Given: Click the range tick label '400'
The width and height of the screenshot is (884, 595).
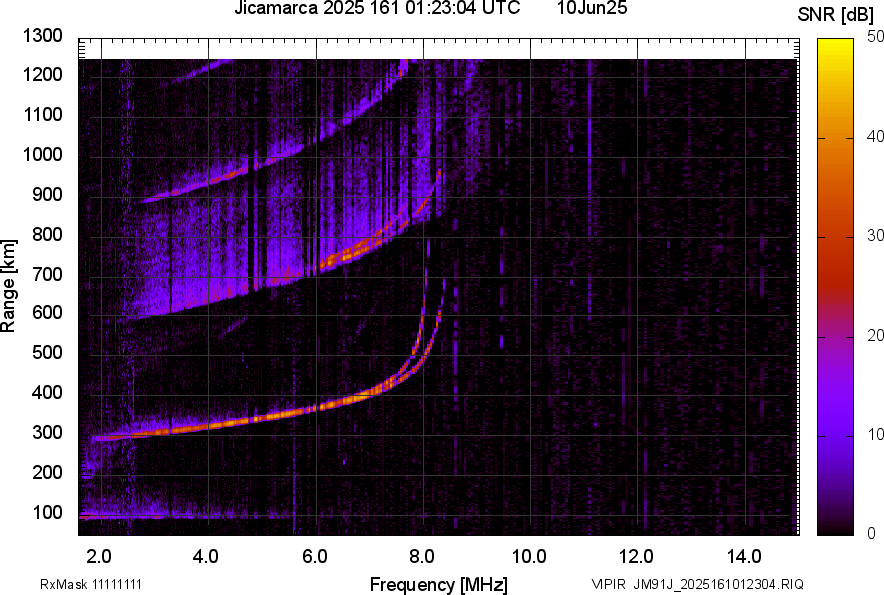Looking at the screenshot, I should tap(47, 392).
